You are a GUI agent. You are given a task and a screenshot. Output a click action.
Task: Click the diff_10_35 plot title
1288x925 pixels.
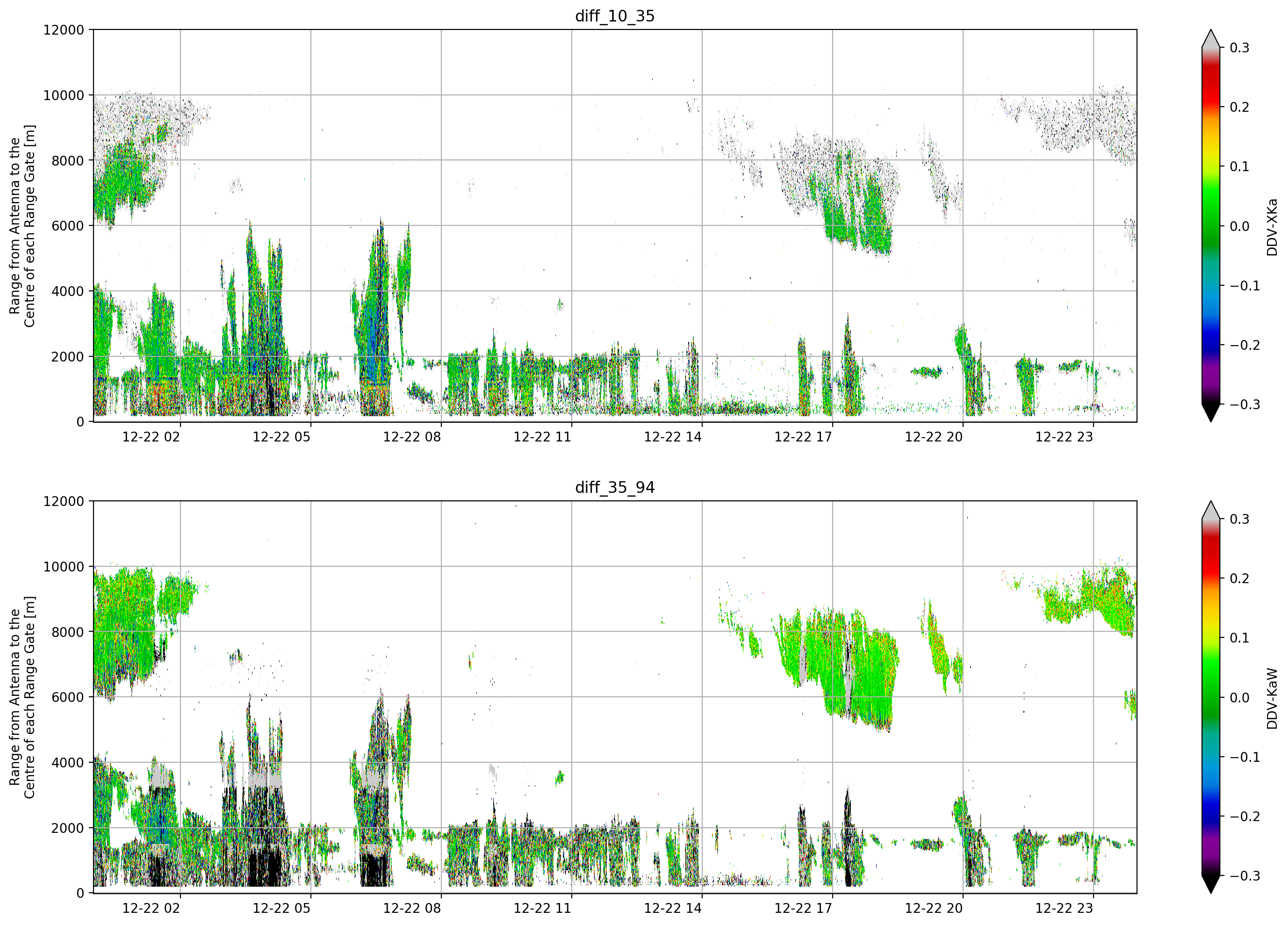pos(614,16)
